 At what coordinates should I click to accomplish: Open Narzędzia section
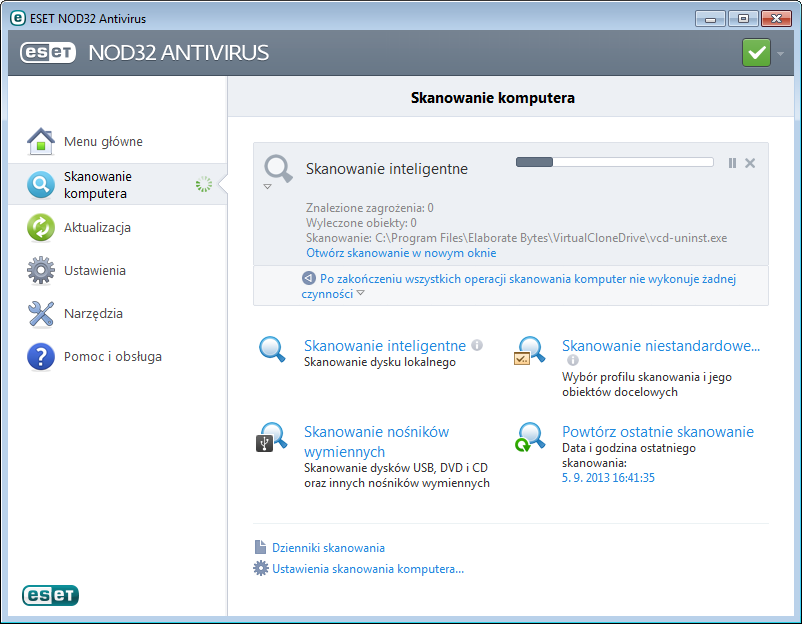93,314
